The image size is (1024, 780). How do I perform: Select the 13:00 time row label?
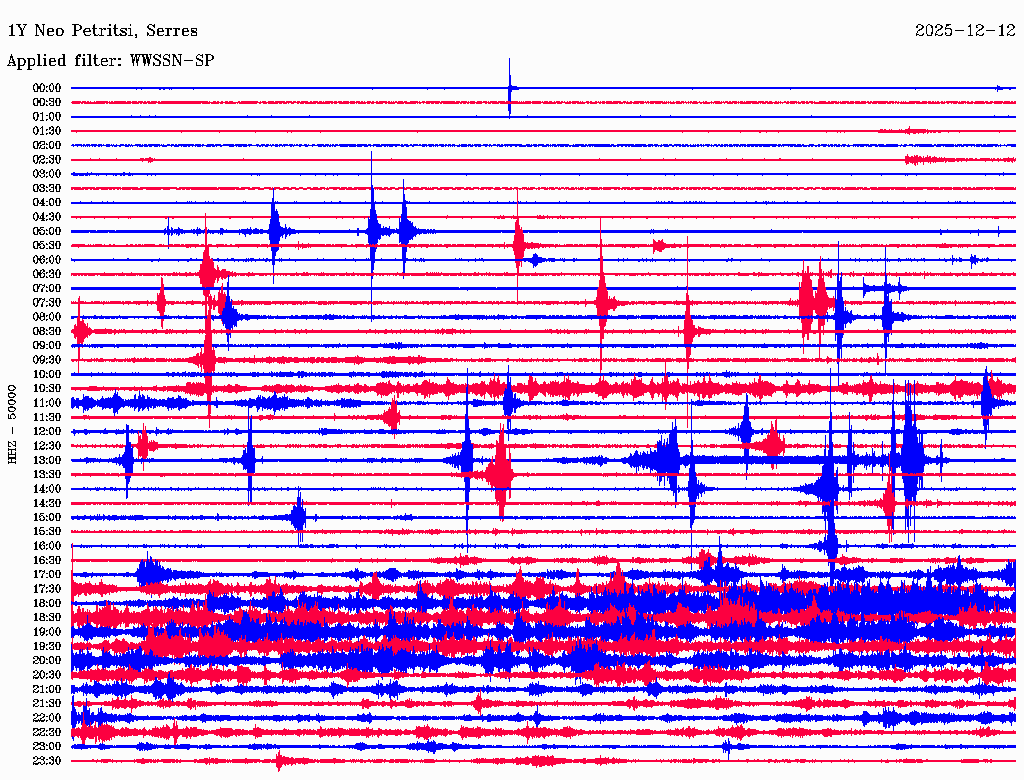[x=47, y=461]
